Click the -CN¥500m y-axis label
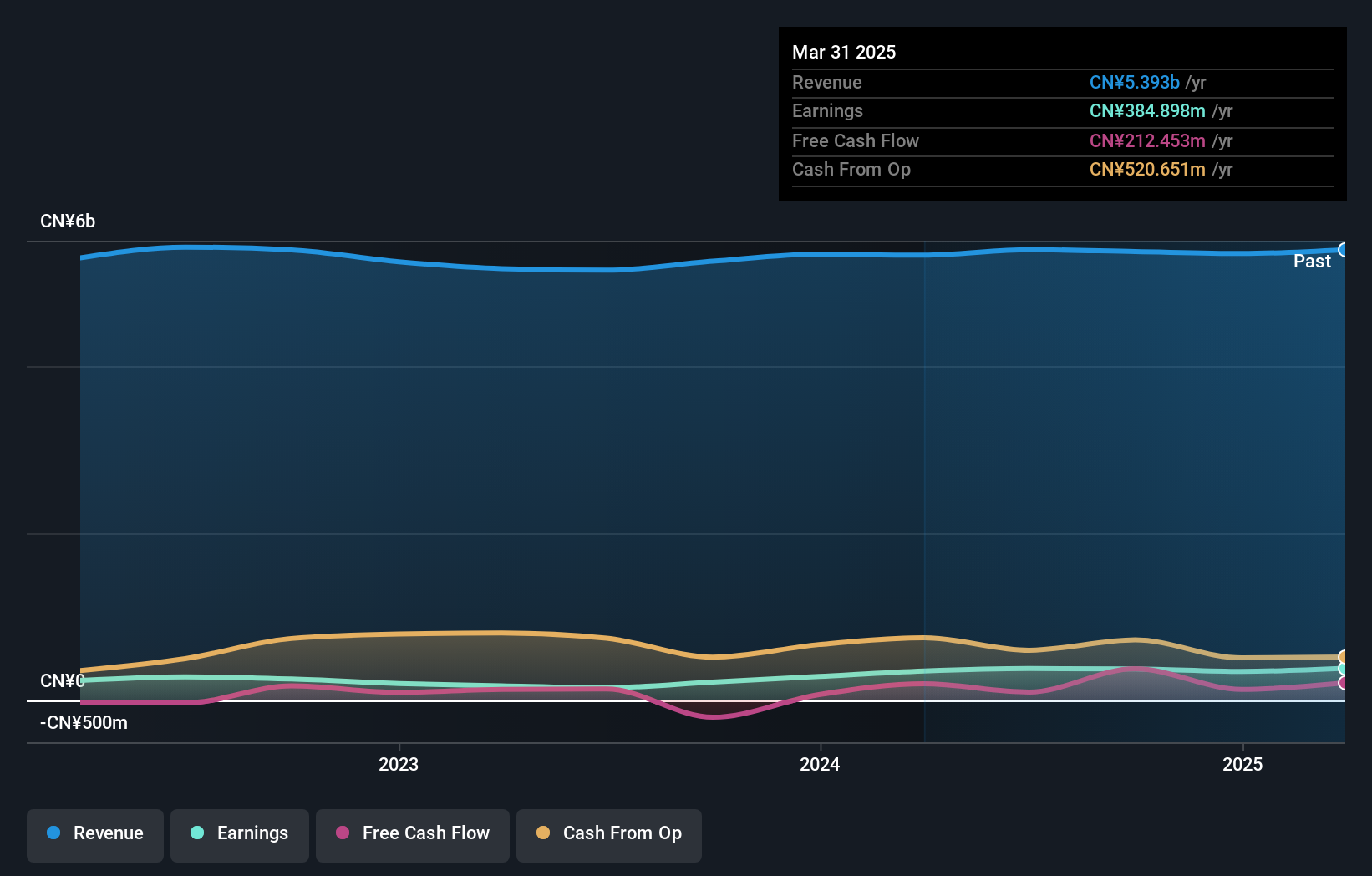Image resolution: width=1372 pixels, height=876 pixels. coord(84,723)
